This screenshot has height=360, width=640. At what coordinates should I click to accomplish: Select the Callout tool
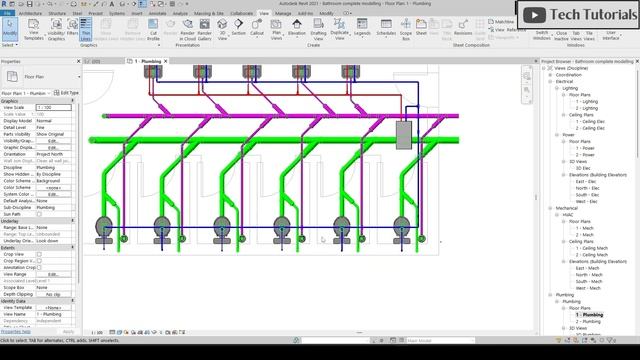coord(257,28)
